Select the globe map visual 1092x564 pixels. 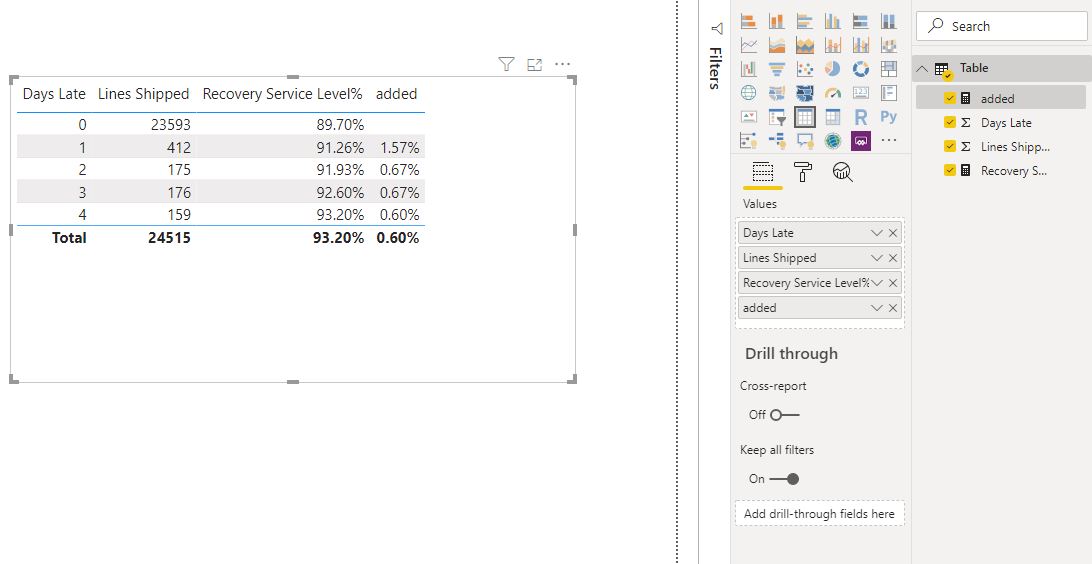coord(749,93)
